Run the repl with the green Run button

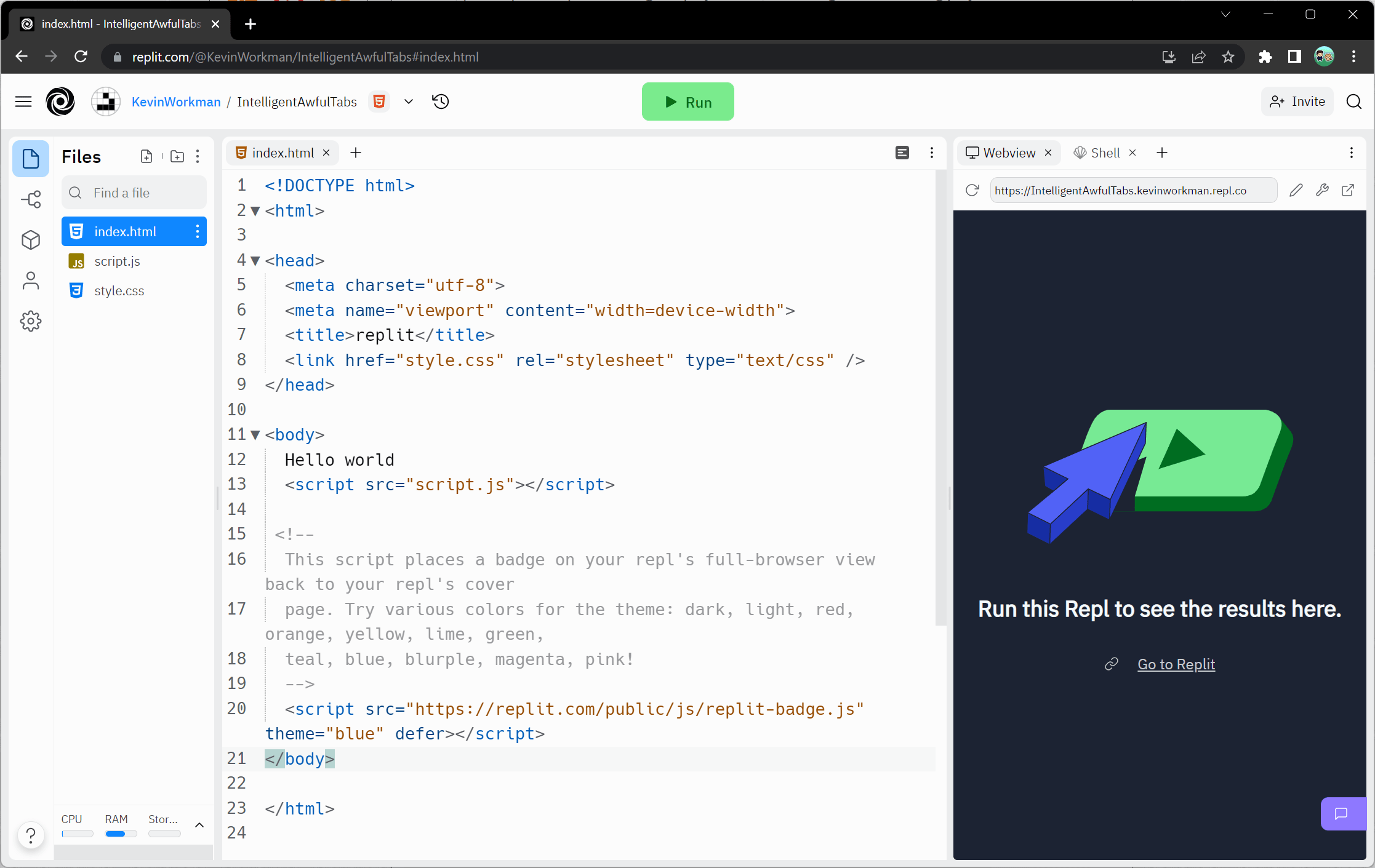(x=687, y=102)
